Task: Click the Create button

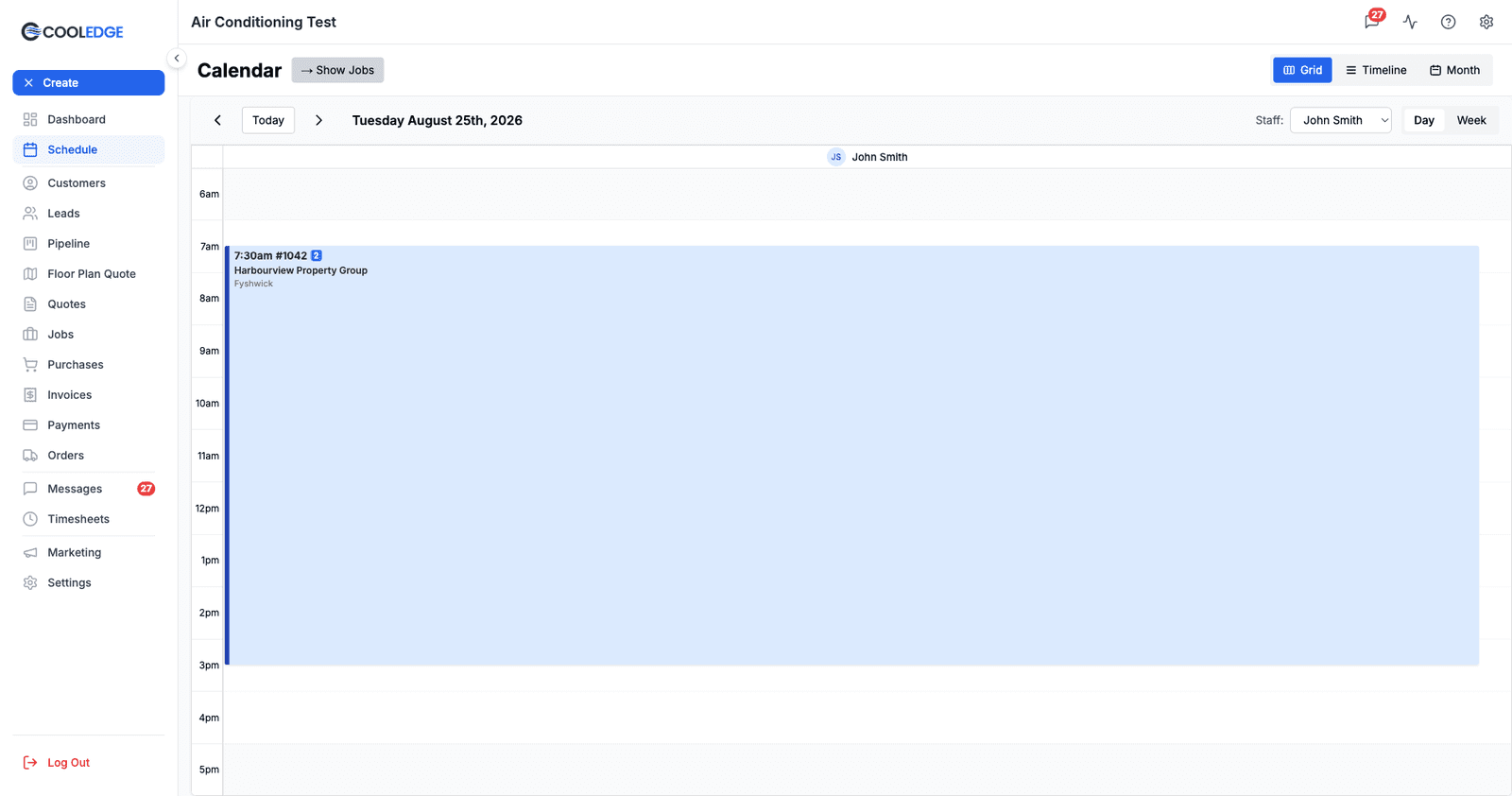Action: click(89, 83)
